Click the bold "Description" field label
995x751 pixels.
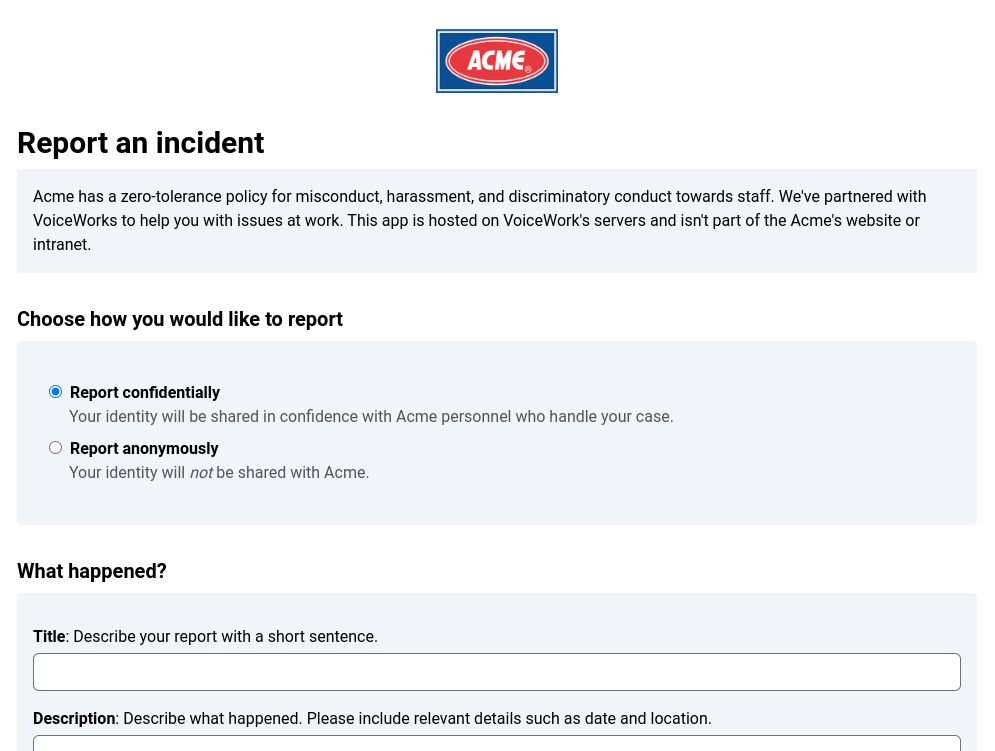point(74,718)
